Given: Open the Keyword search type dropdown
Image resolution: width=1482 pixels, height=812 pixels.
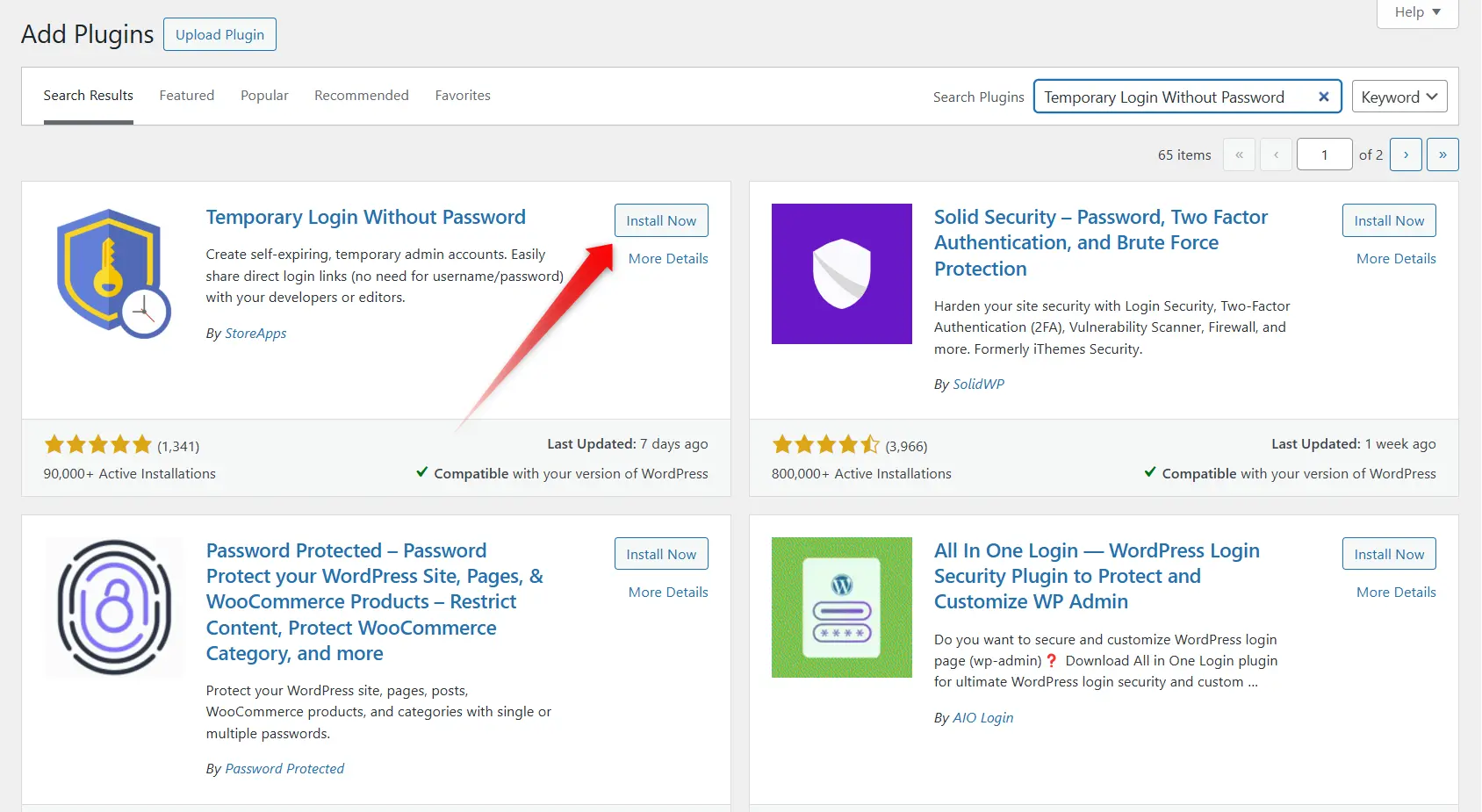Looking at the screenshot, I should tap(1399, 97).
